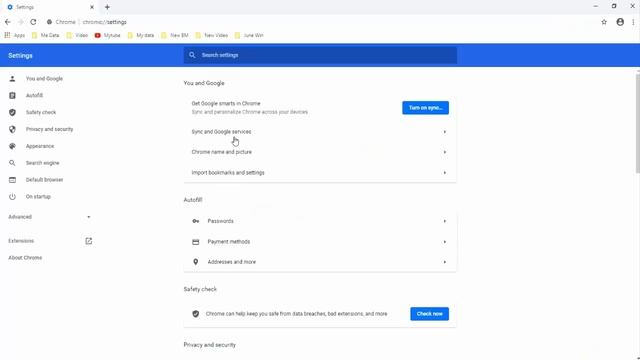This screenshot has height=360, width=640.
Task: Click the card icon for Payment methods
Action: coord(196,242)
